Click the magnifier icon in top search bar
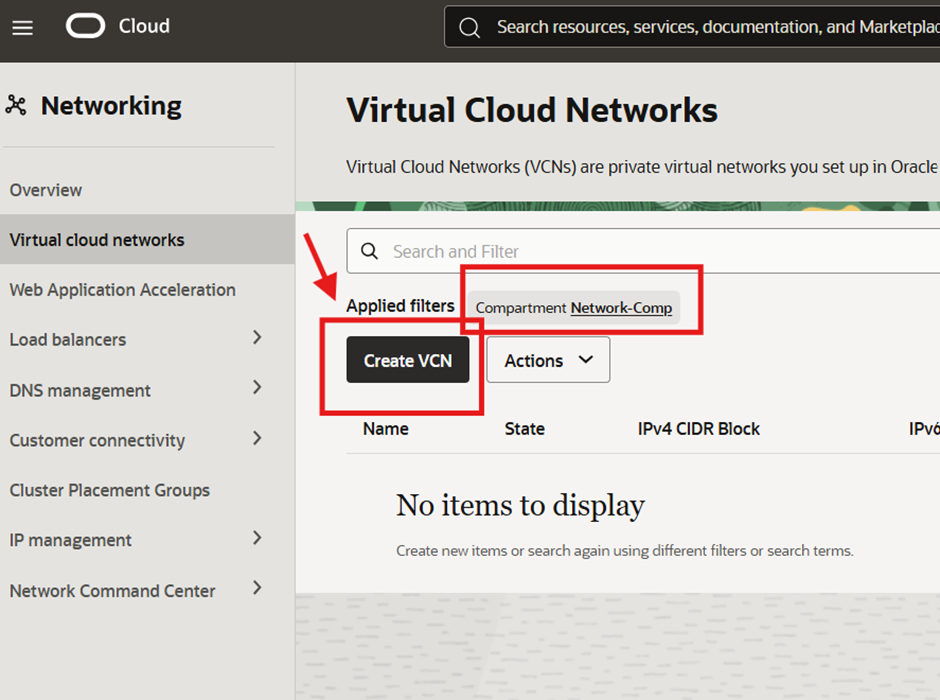The image size is (940, 700). [469, 27]
